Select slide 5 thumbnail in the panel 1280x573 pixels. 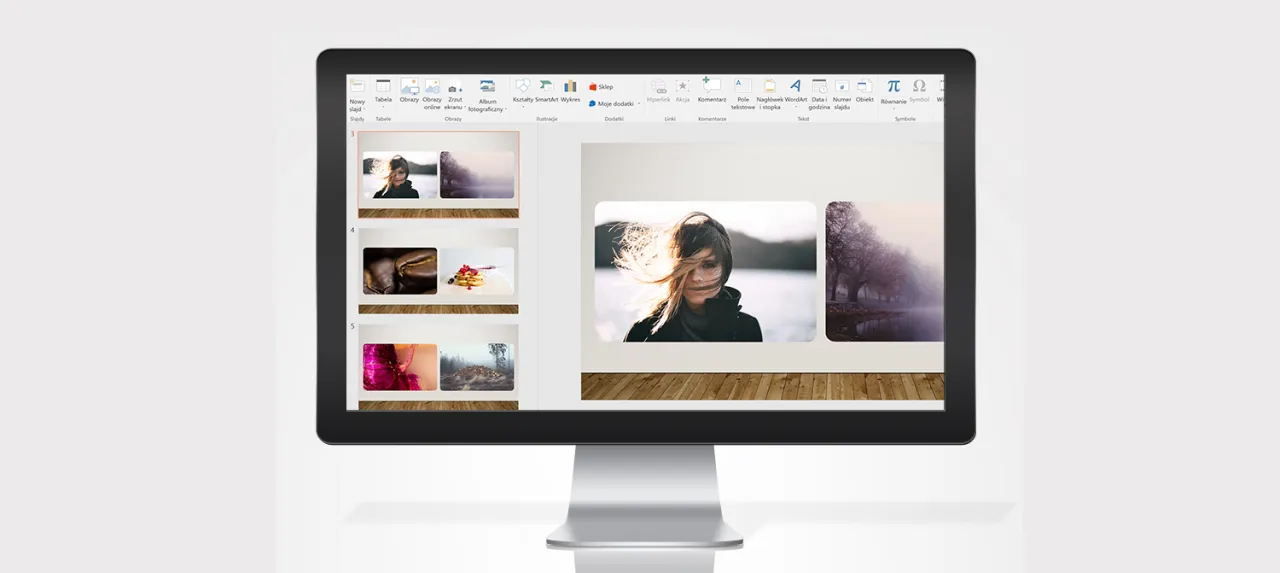coord(438,366)
